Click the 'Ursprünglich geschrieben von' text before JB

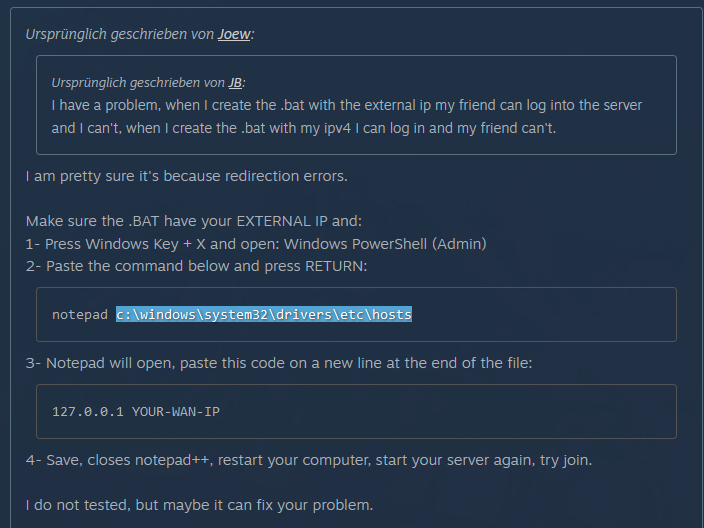(x=138, y=83)
